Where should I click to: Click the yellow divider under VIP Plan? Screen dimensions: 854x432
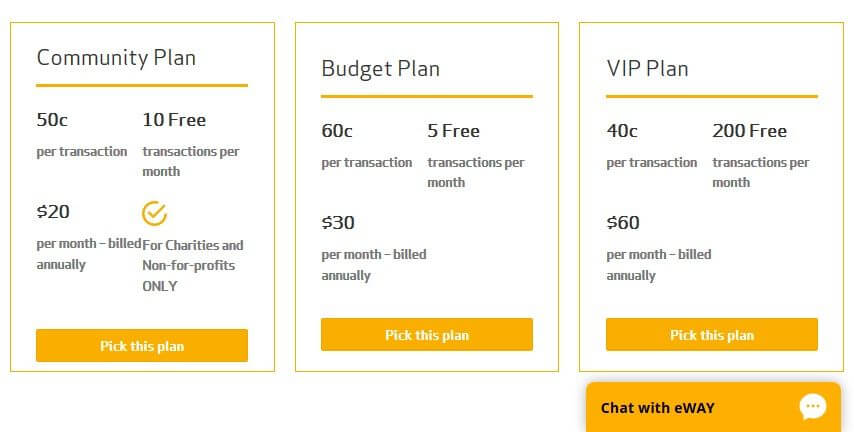pos(712,96)
